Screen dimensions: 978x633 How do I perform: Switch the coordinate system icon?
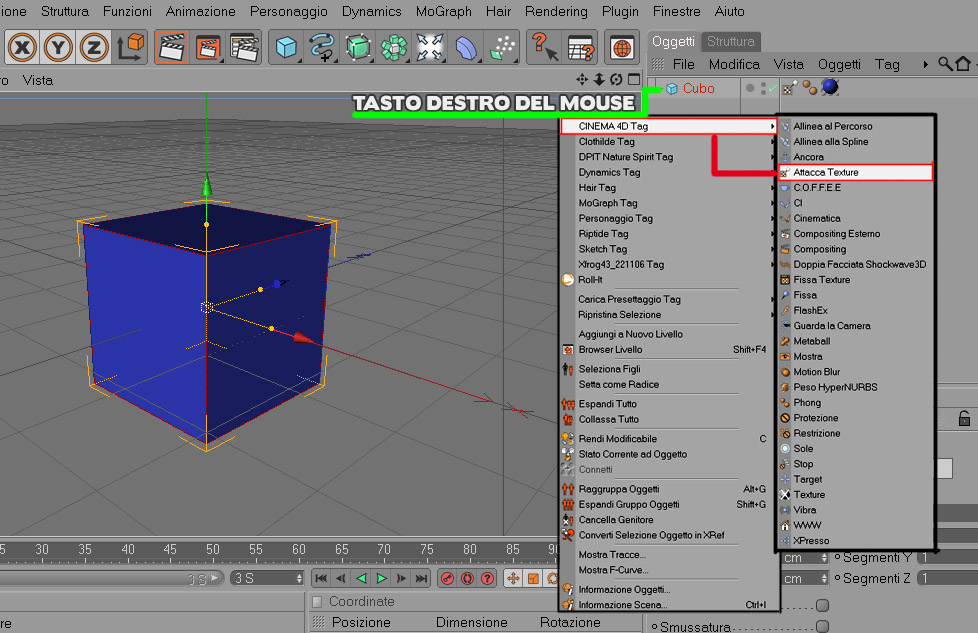[130, 47]
